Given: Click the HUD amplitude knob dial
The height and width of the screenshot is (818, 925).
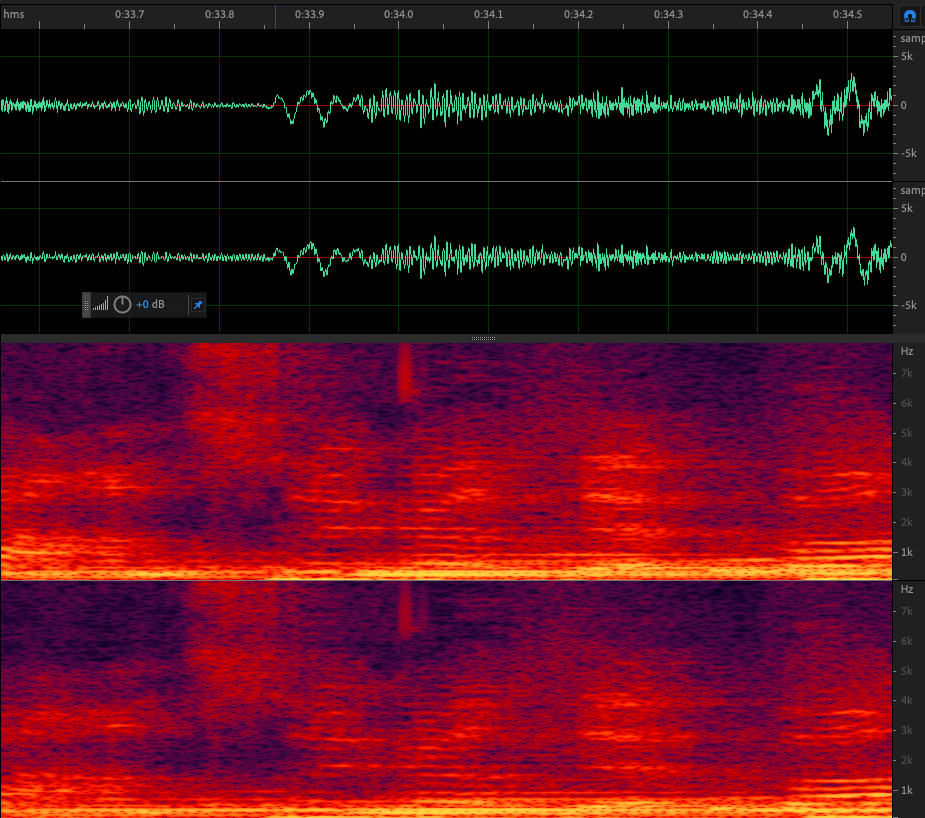Looking at the screenshot, I should tap(122, 305).
